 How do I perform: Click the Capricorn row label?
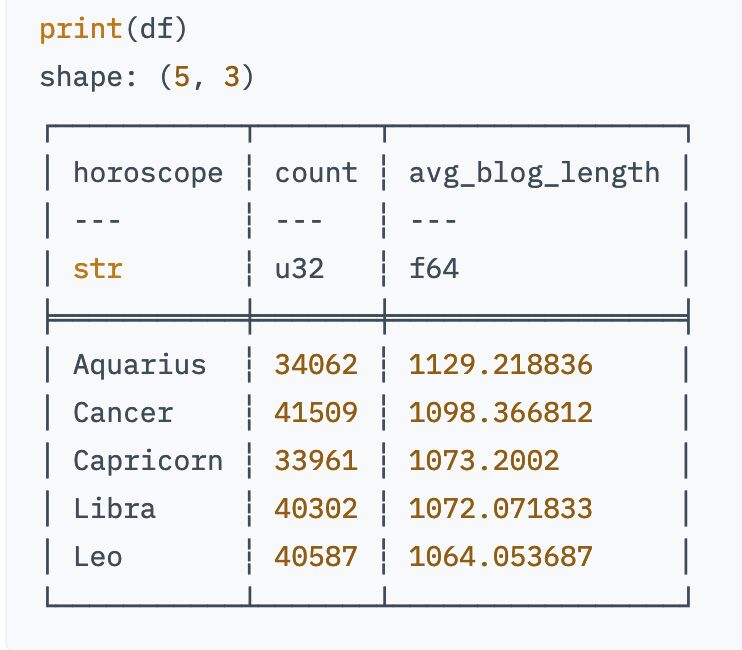[x=147, y=461]
